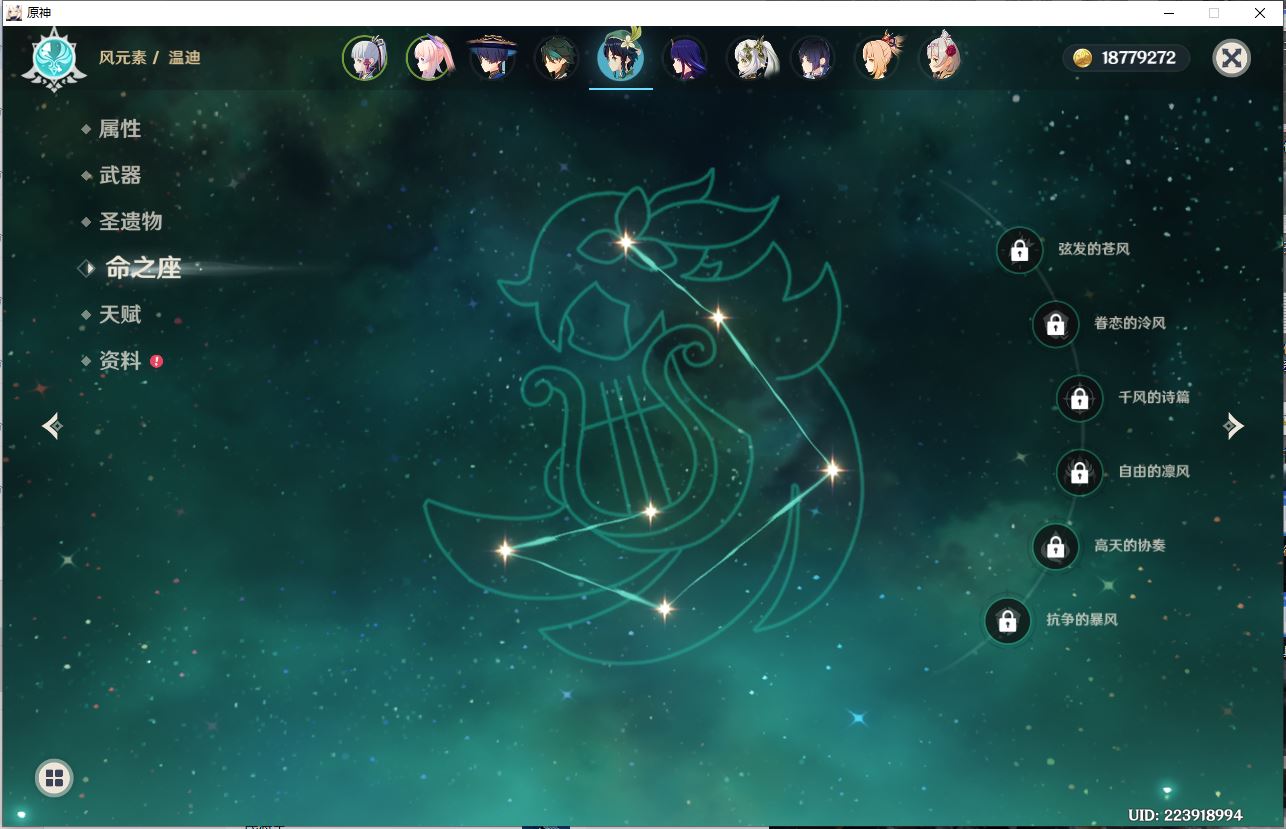Pick Nahida's white-haired character icon
Image resolution: width=1286 pixels, height=829 pixels.
point(749,58)
